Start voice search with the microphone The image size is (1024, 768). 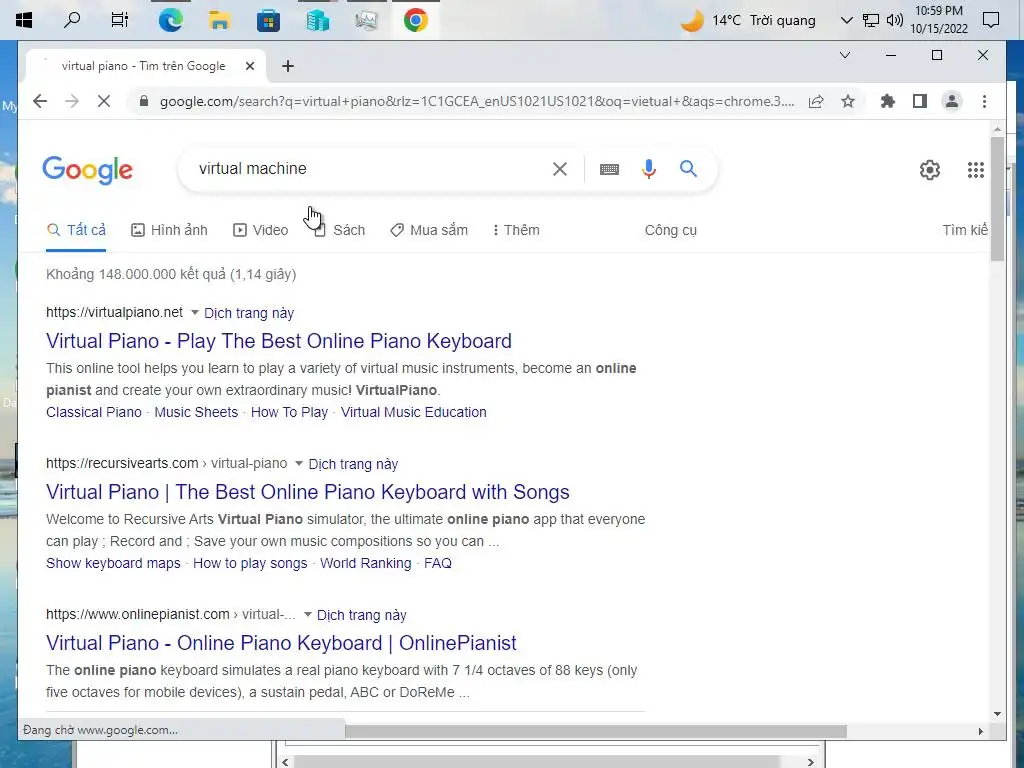point(648,169)
